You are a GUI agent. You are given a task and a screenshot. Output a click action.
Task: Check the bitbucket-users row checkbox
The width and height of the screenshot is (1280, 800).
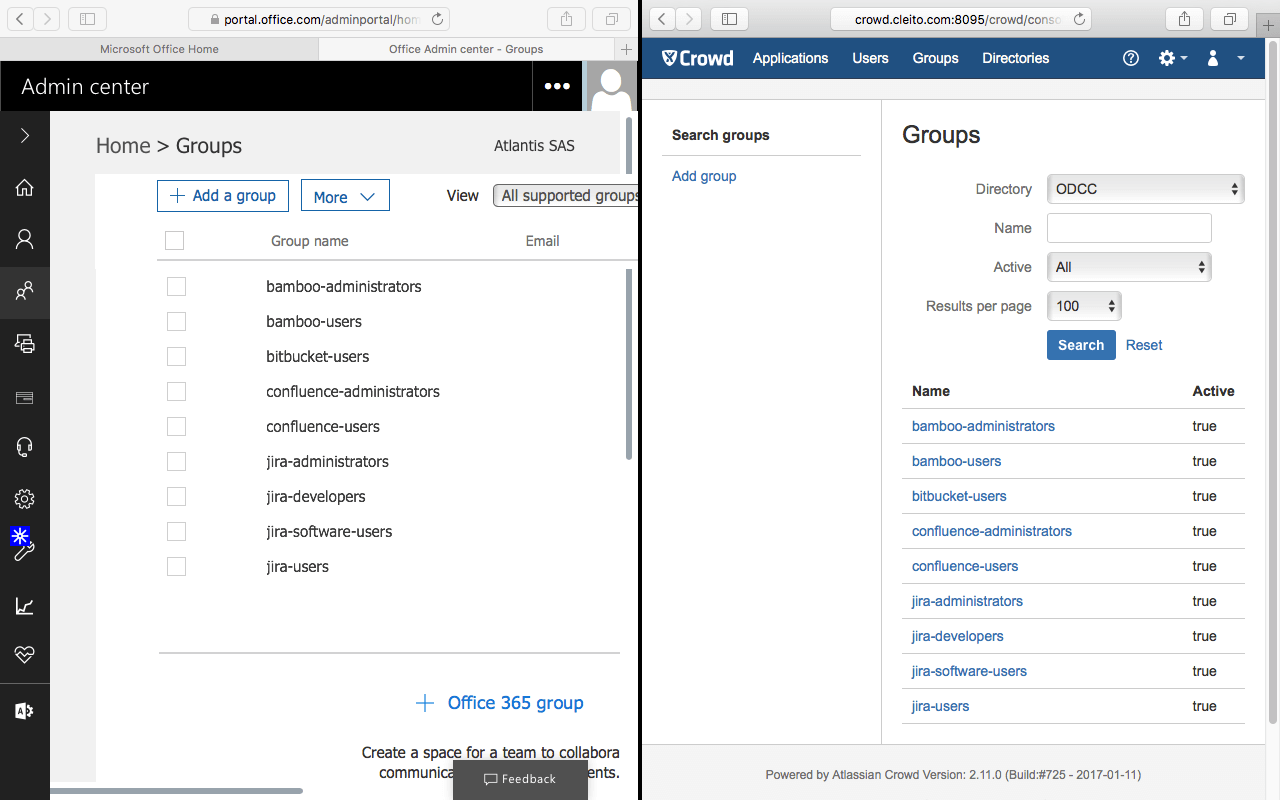pyautogui.click(x=176, y=356)
